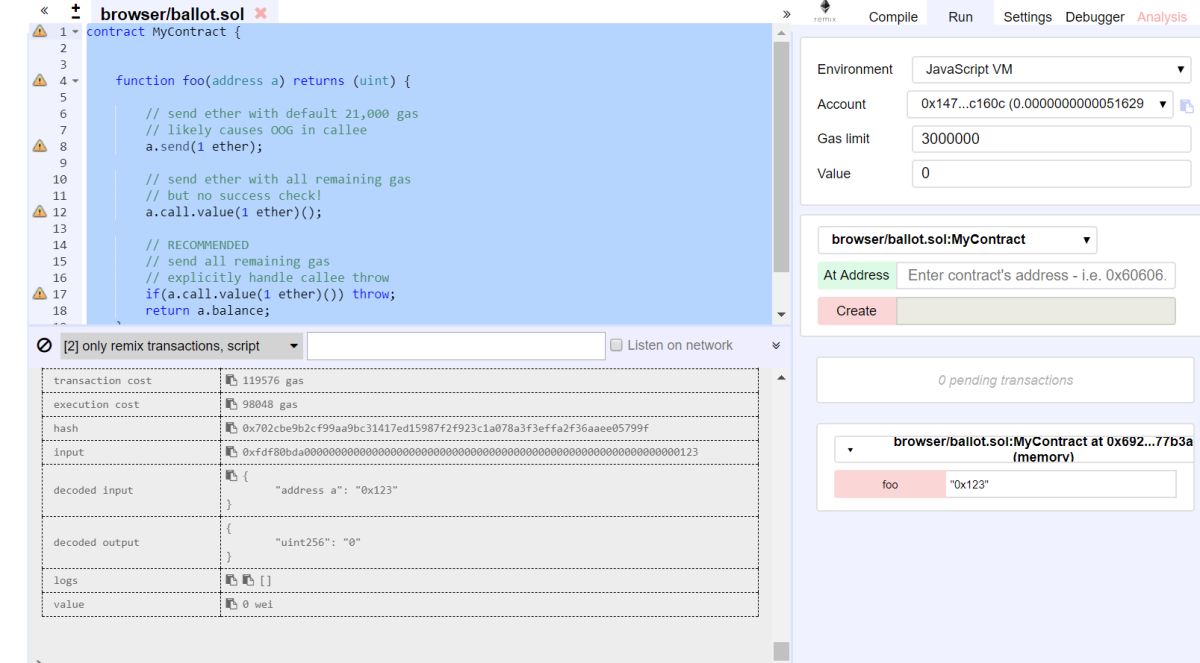Open the Environment dropdown showing JavaScript VM
1200x663 pixels.
click(1051, 70)
